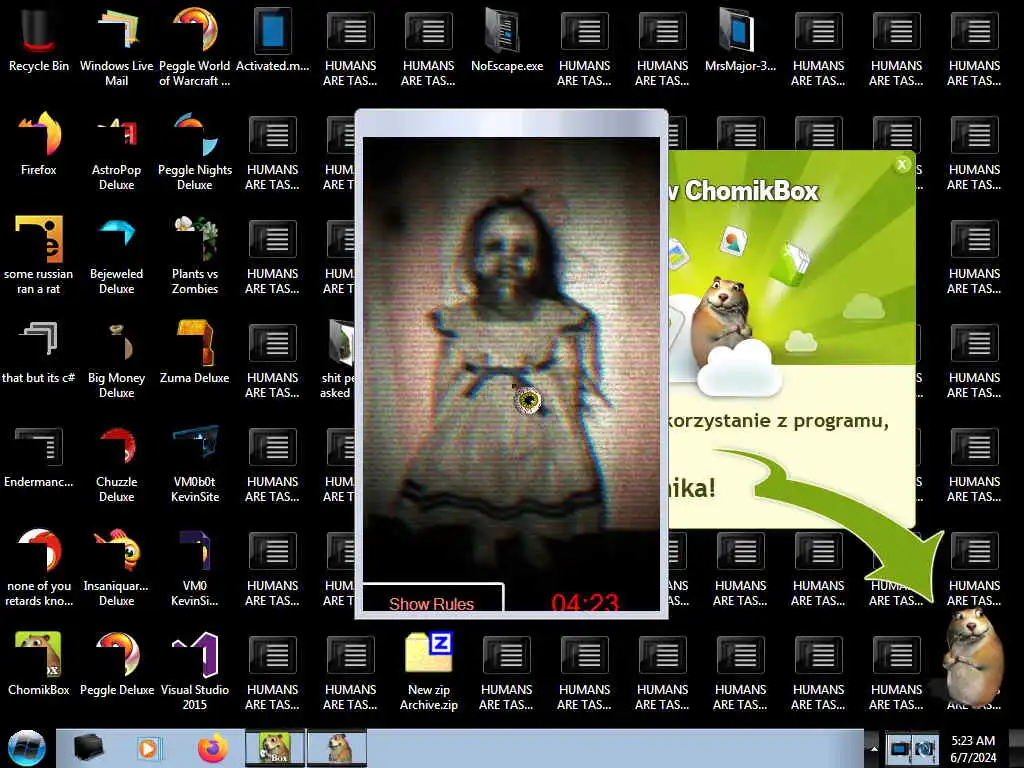The width and height of the screenshot is (1024, 768).
Task: Select the 'shit pe... asked' desktop icon
Action: coord(338,359)
